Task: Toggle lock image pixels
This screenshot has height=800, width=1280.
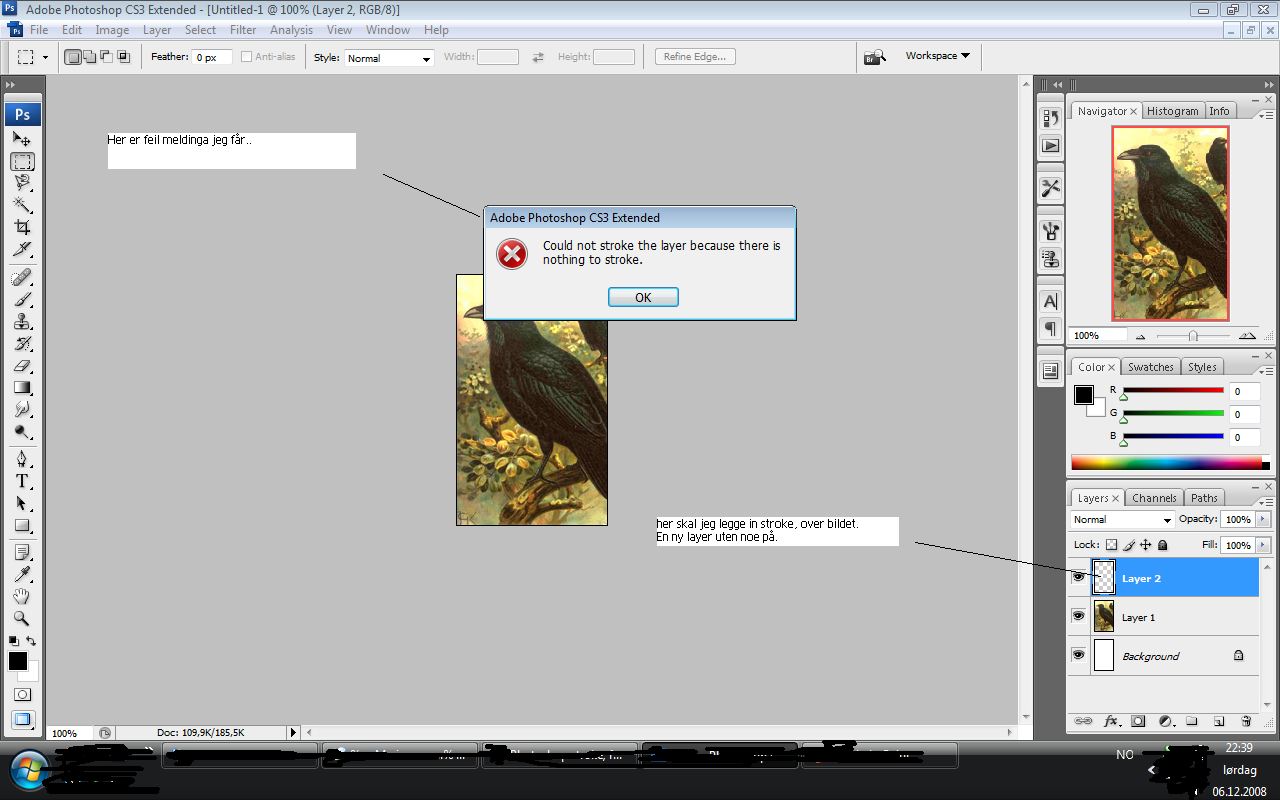Action: point(1129,545)
